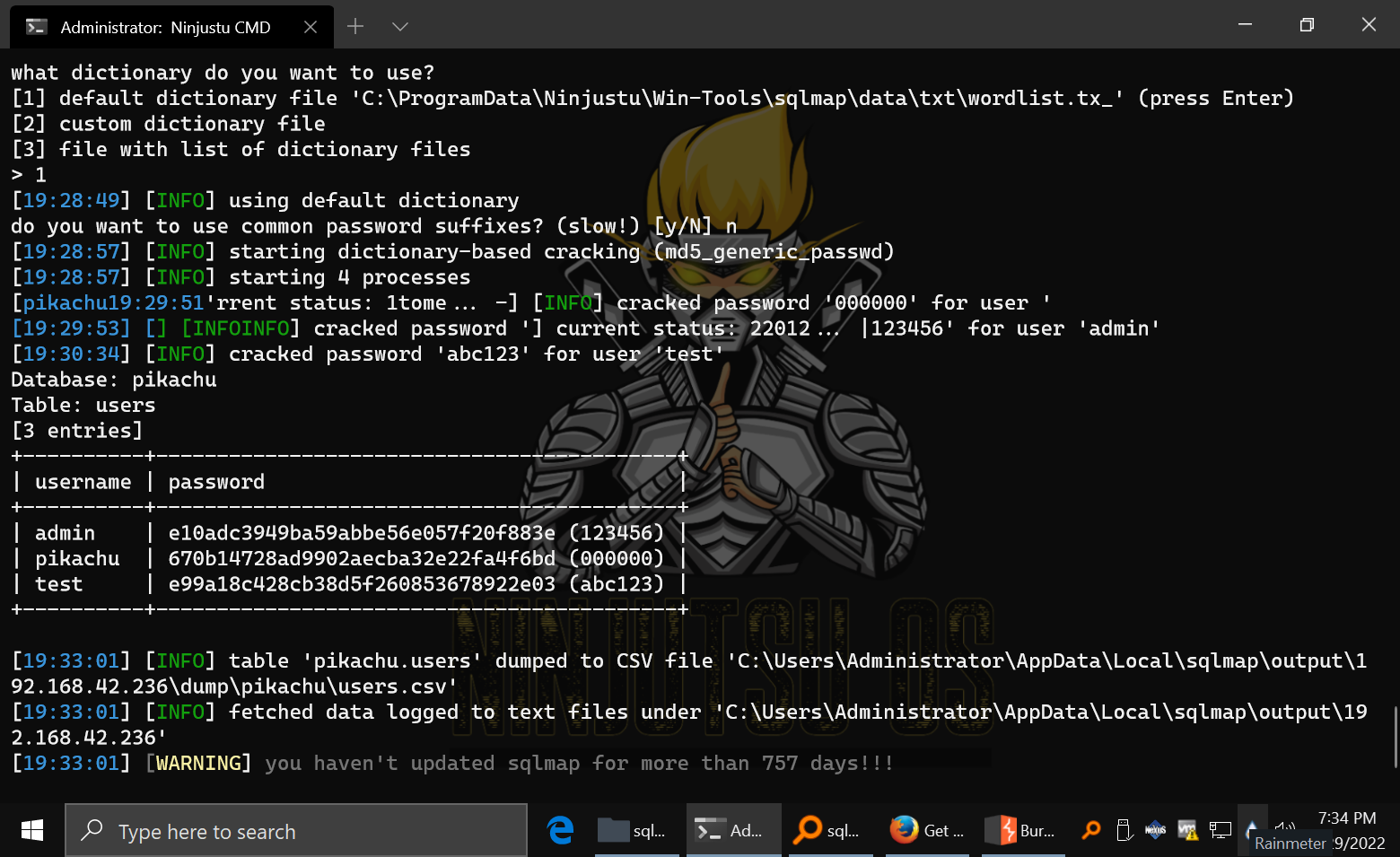1400x857 pixels.
Task: Click 'do you want to use common password suffixes?'
Action: pyautogui.click(x=277, y=226)
